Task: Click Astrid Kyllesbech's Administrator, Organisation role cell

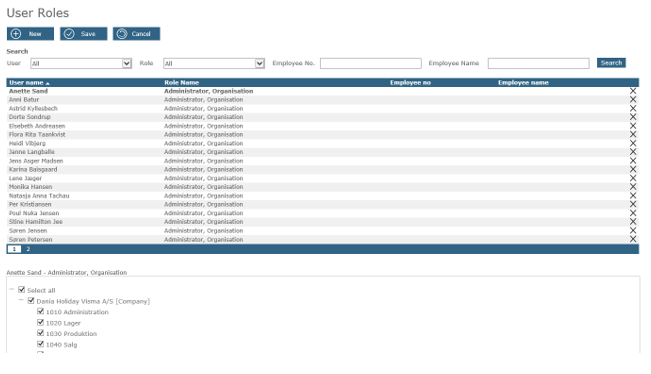Action: point(203,108)
